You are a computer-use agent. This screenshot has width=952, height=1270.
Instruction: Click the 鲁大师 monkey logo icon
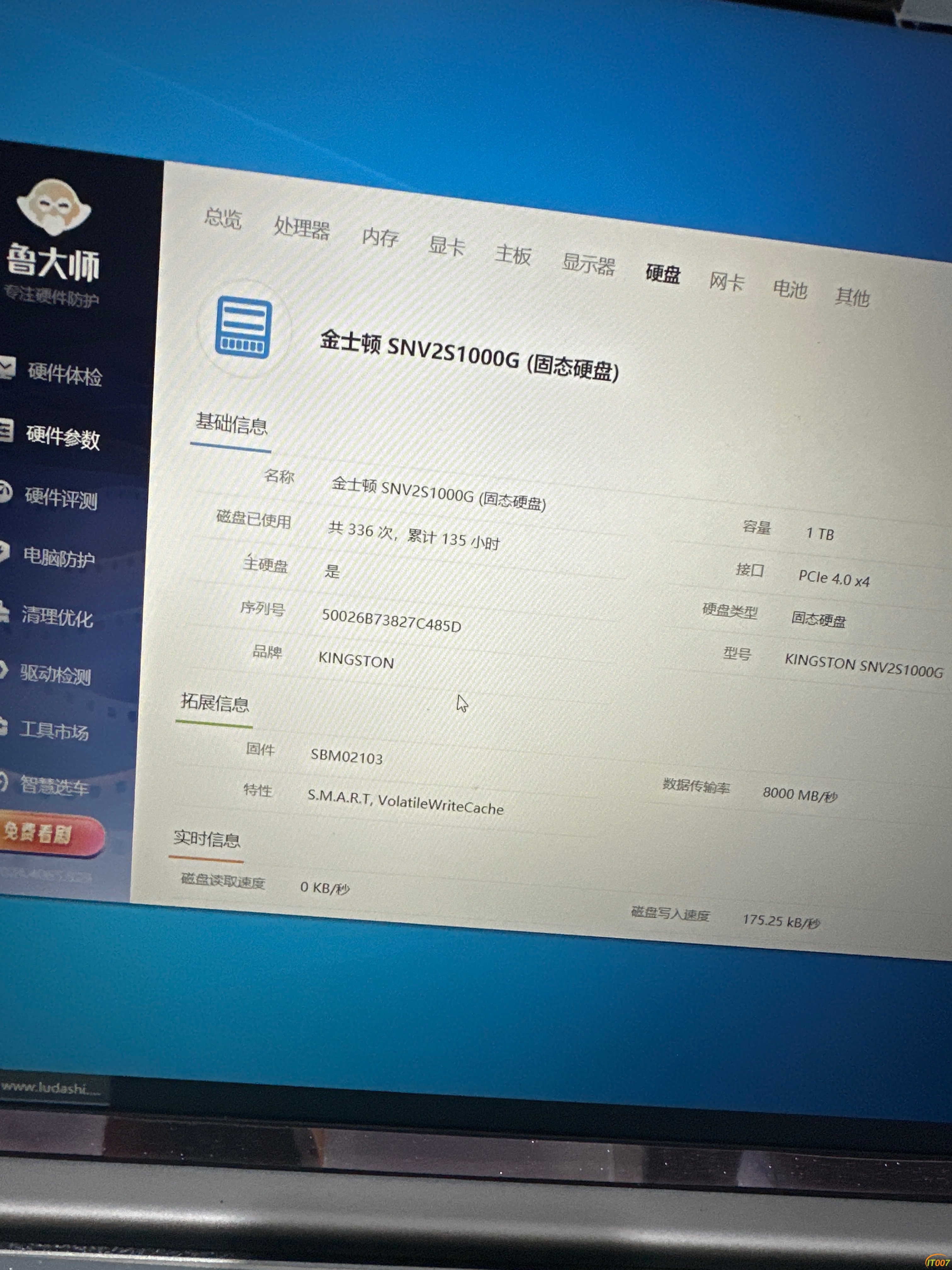[x=54, y=207]
